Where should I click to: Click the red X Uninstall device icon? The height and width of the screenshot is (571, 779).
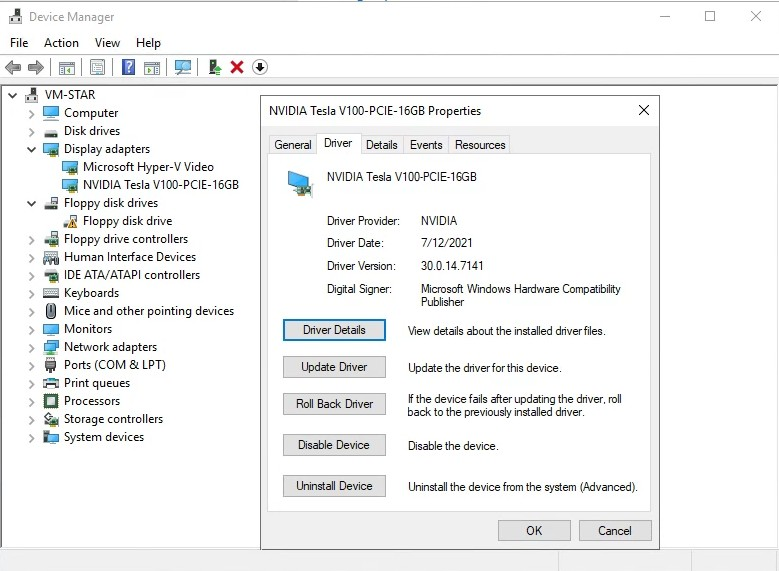pyautogui.click(x=237, y=67)
